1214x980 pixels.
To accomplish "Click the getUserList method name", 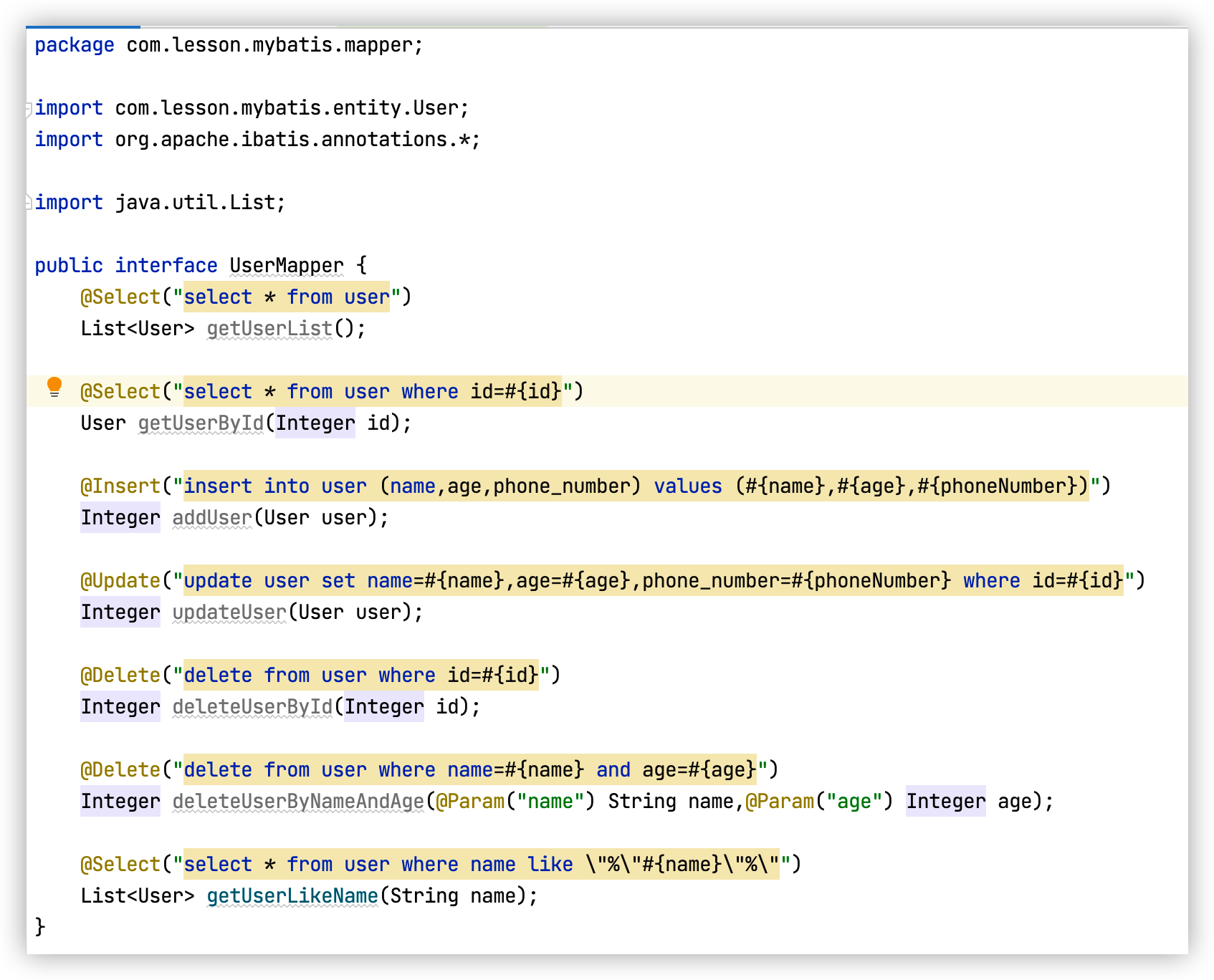I will pos(269,329).
